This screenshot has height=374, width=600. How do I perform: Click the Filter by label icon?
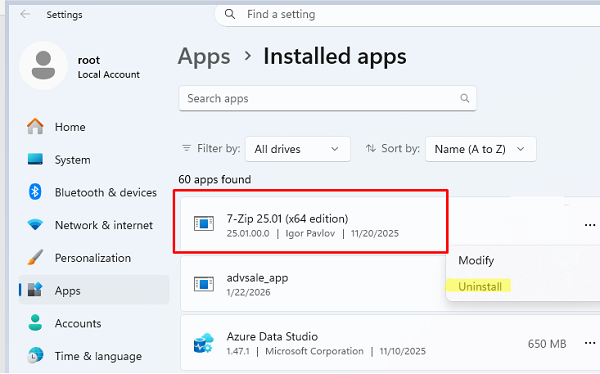point(186,148)
